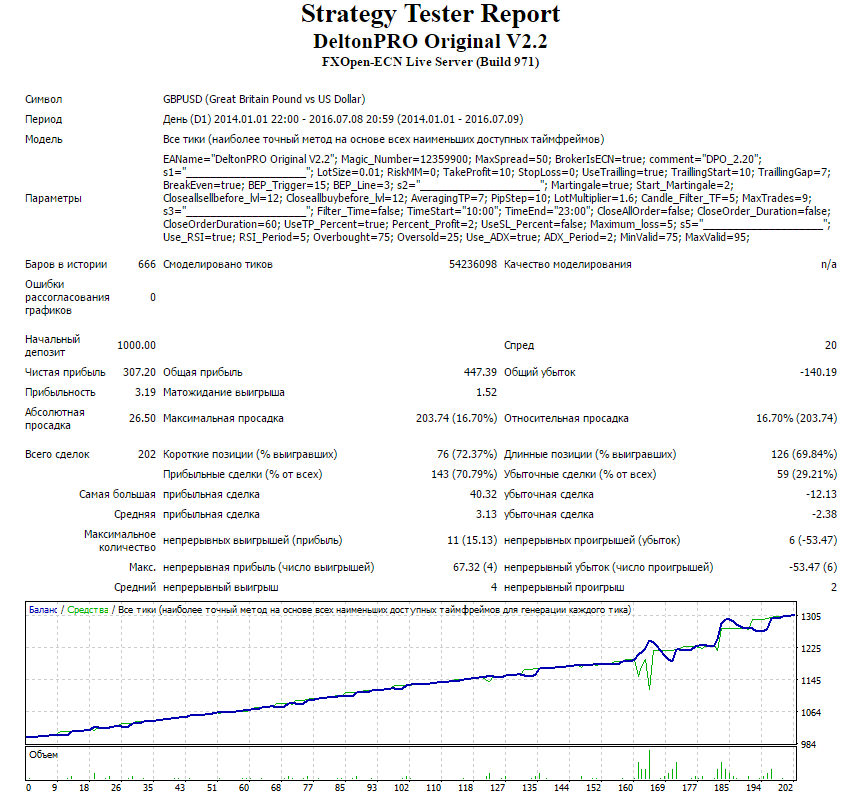
Task: Click Смоделировано тиков value 54236098
Action: 473,264
